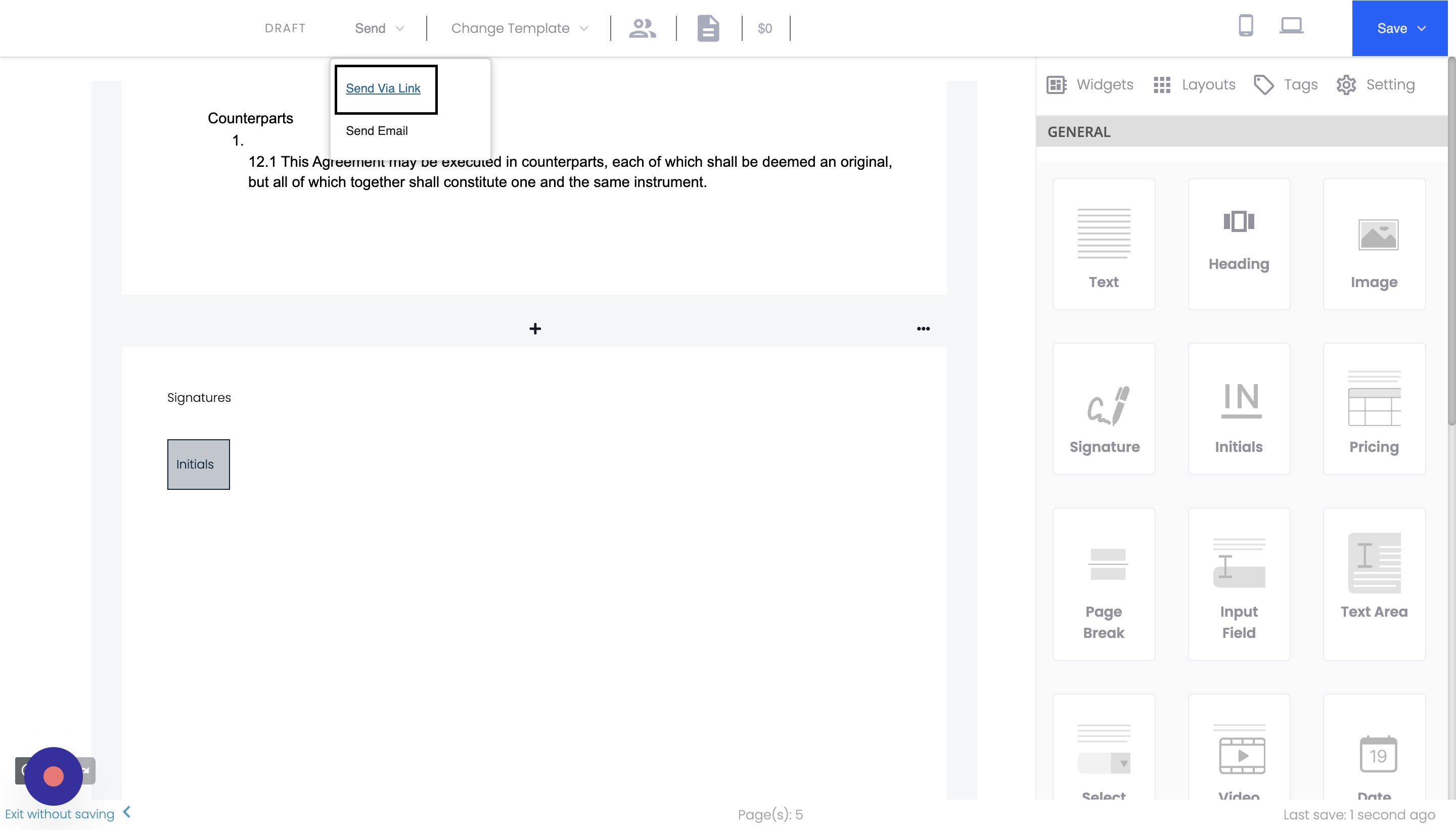Image resolution: width=1456 pixels, height=830 pixels.
Task: Expand the Send dropdown
Action: [379, 28]
